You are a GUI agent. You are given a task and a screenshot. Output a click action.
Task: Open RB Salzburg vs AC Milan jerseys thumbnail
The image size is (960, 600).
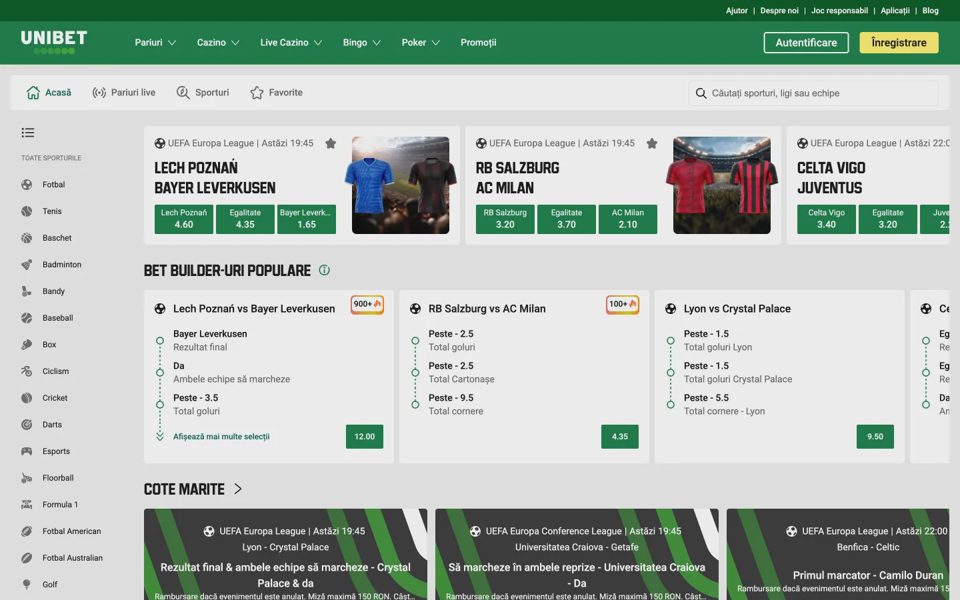pos(722,185)
